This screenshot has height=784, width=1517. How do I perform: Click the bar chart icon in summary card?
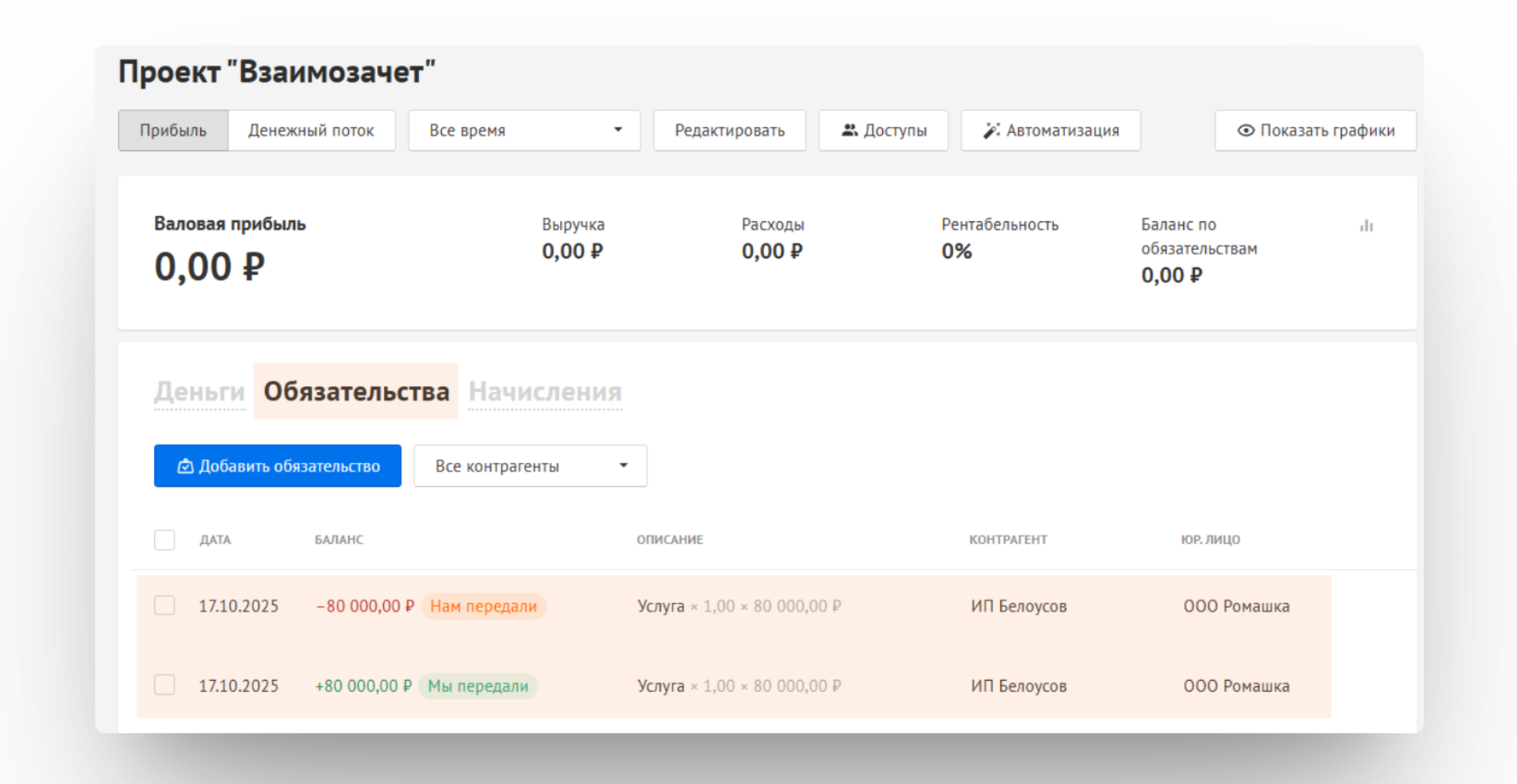[1366, 226]
